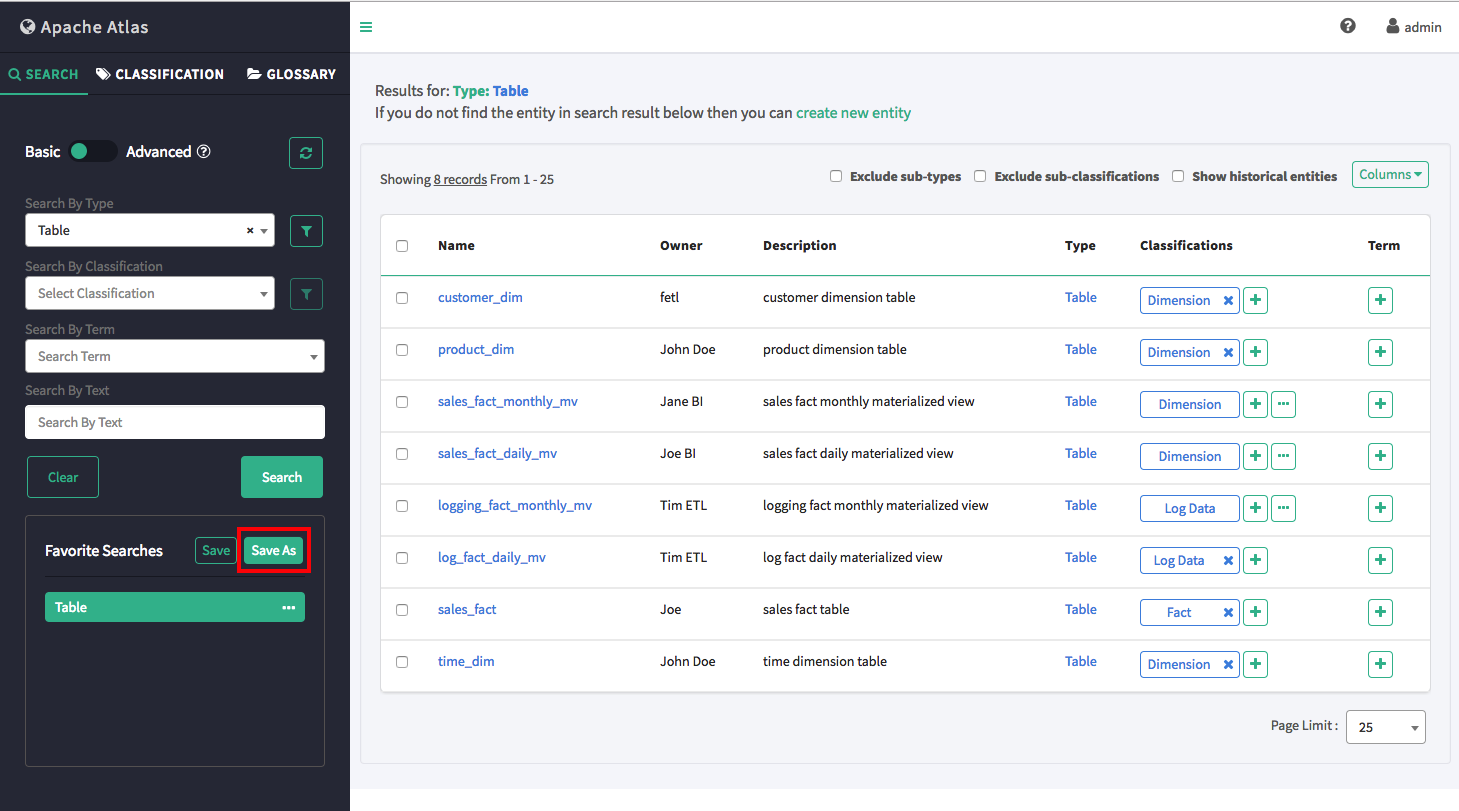Open the classification attribute filter icon
The width and height of the screenshot is (1459, 811).
(x=306, y=294)
